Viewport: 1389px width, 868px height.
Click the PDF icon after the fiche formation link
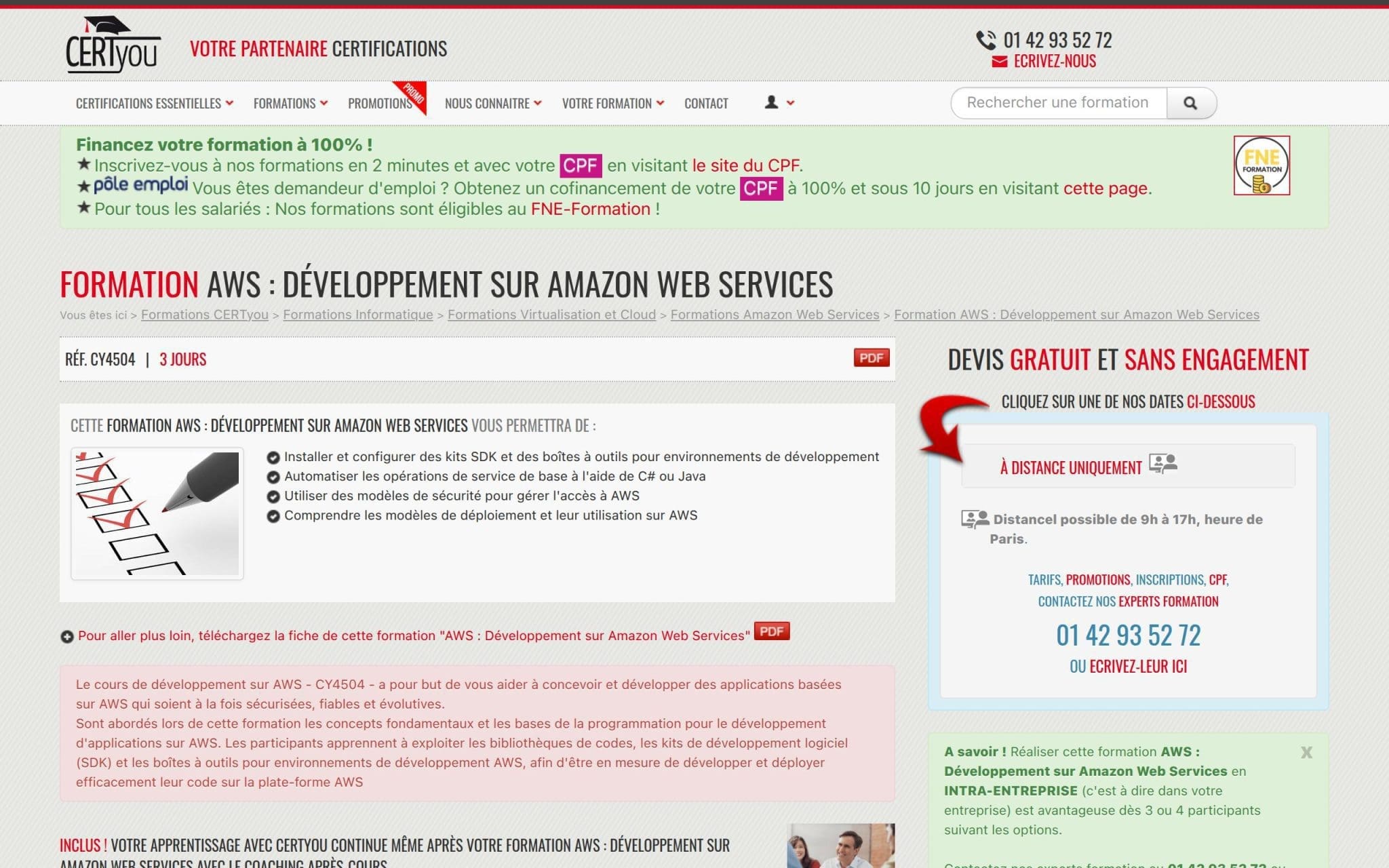pos(772,631)
